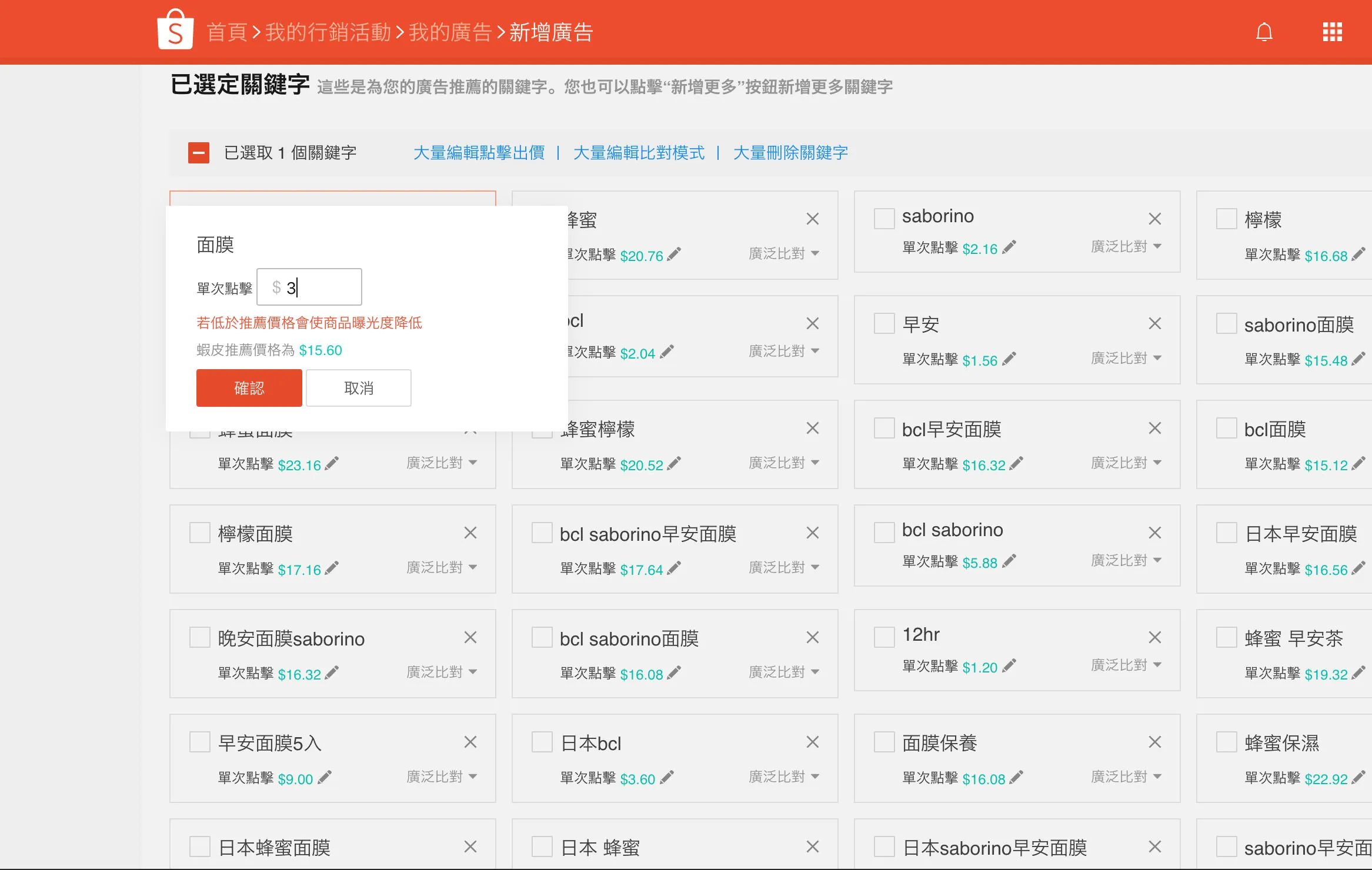Edit bid pencil for 檸檬面膜
The width and height of the screenshot is (1372, 870).
tap(332, 568)
